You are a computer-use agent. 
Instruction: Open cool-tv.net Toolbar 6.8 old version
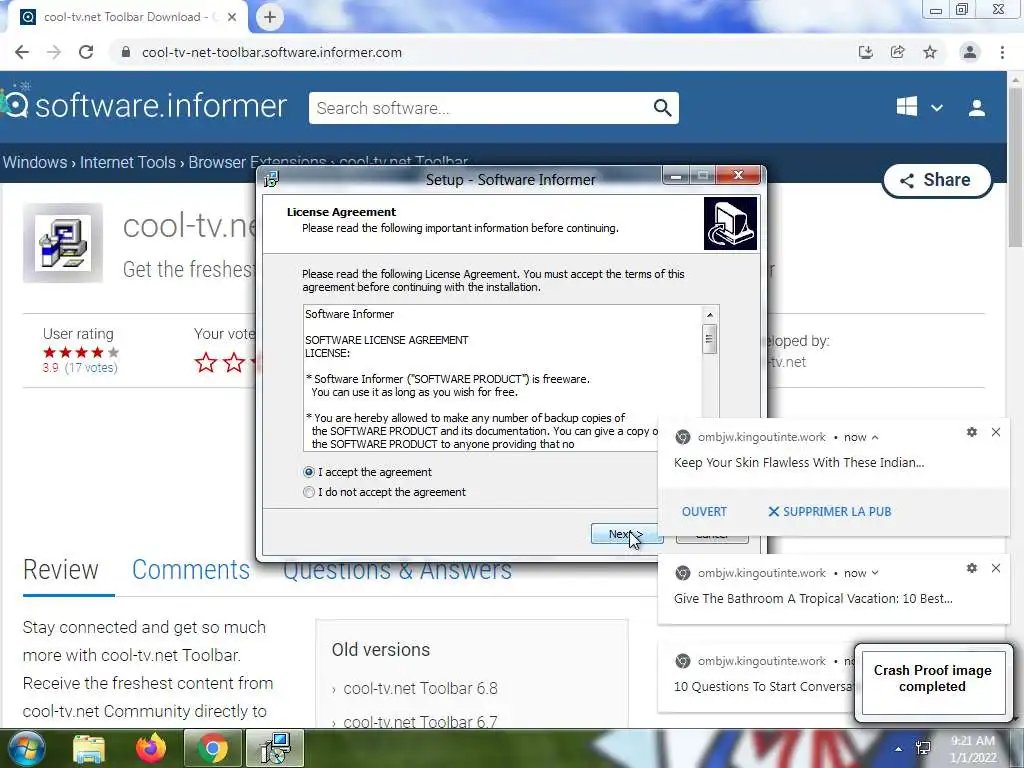(421, 688)
